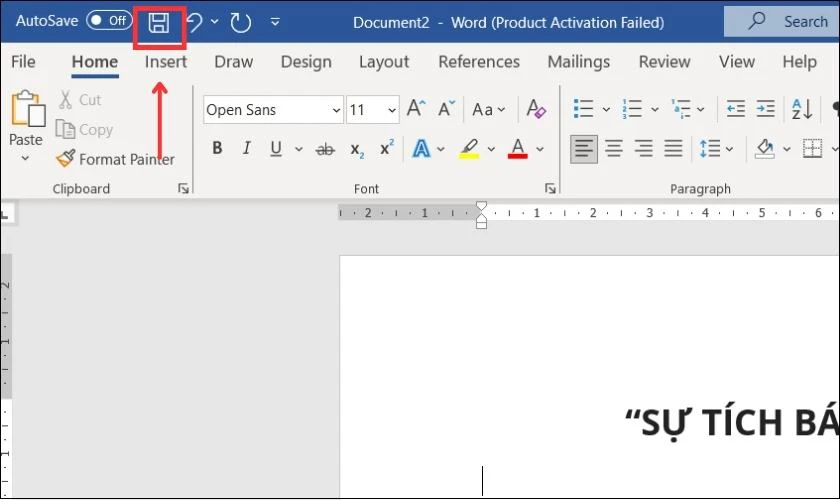This screenshot has width=840, height=500.
Task: Click the Undo arrow icon
Action: [195, 23]
